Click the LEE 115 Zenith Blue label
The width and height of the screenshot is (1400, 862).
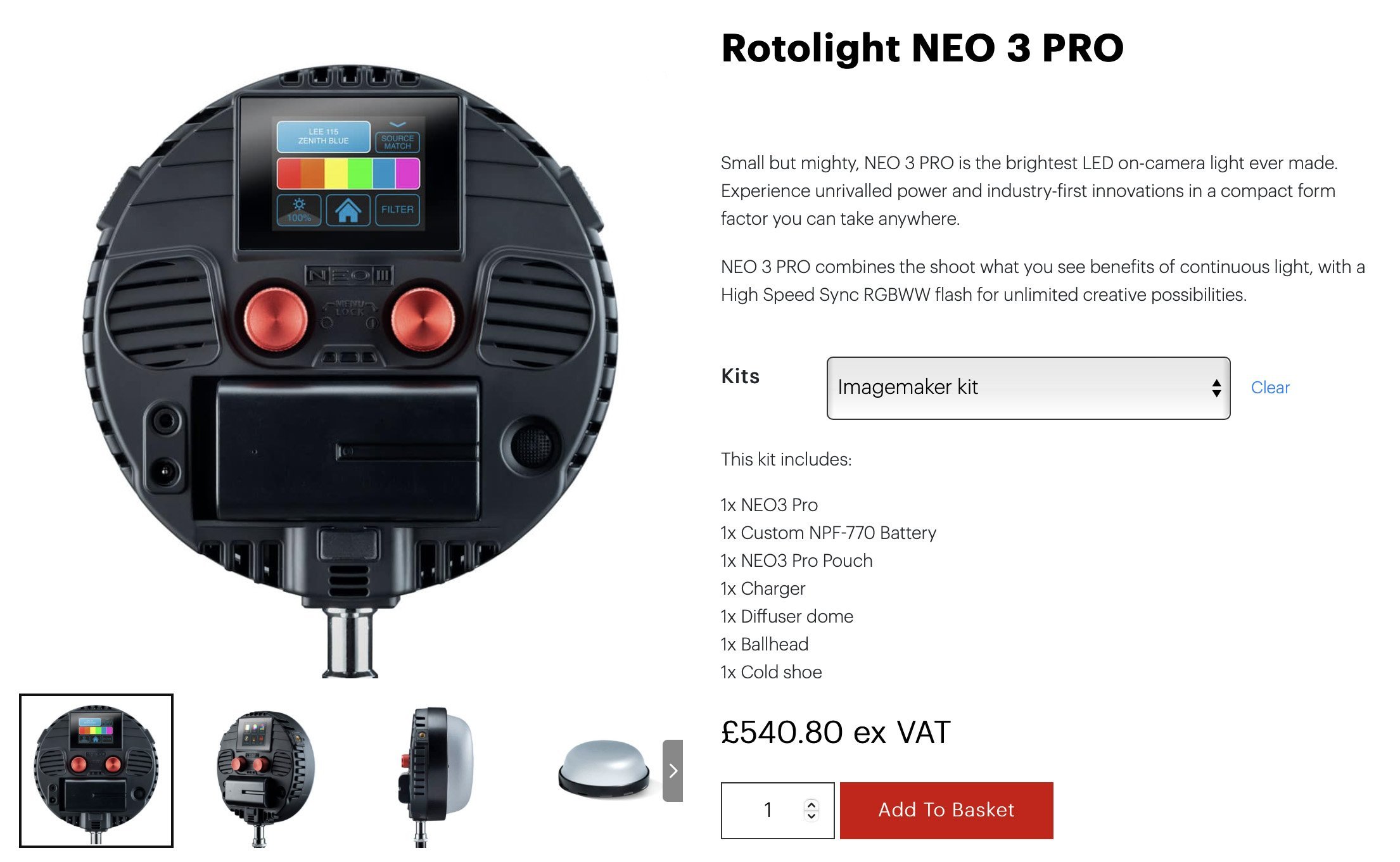tap(323, 136)
